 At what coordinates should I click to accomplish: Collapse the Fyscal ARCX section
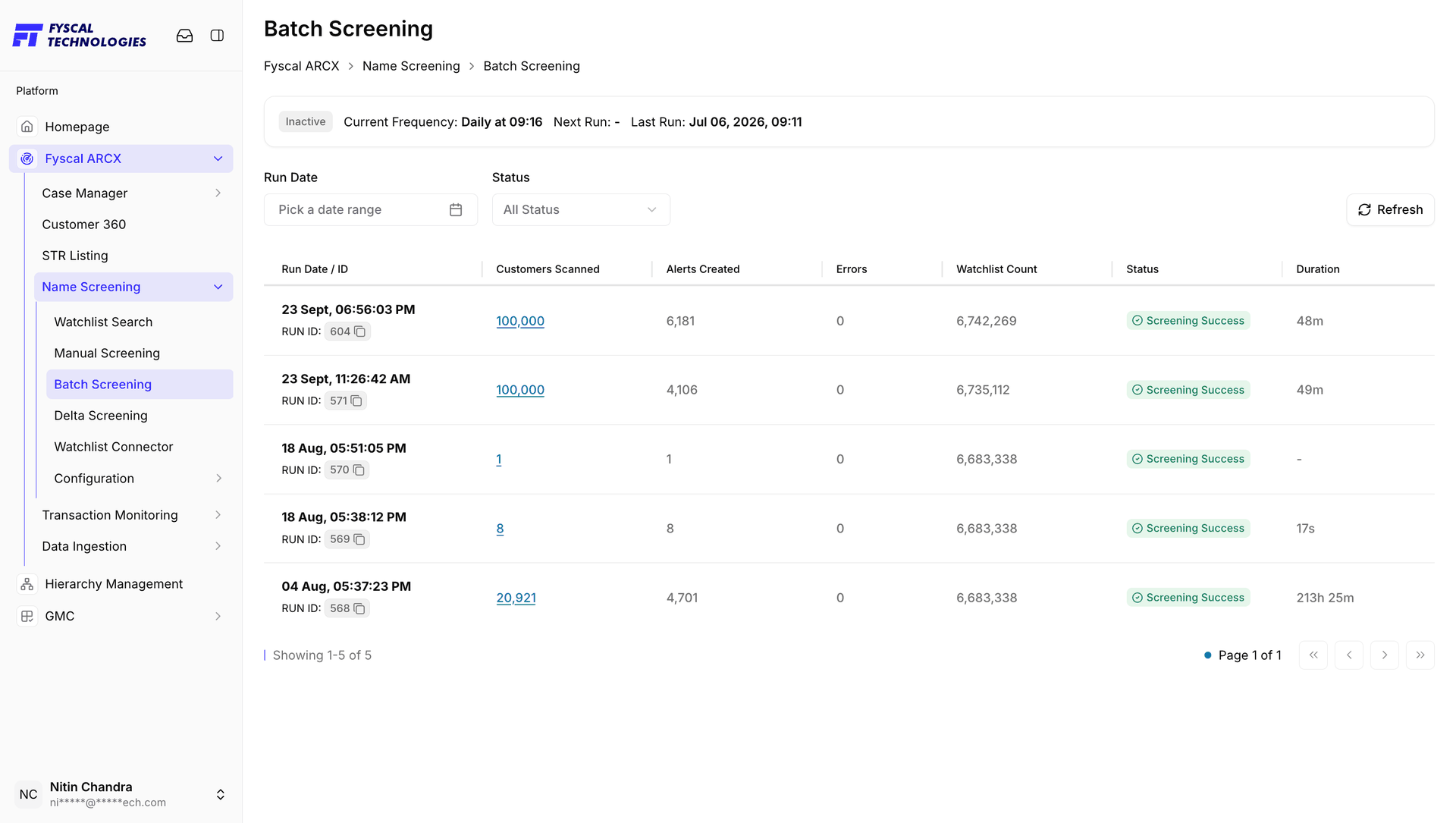point(218,159)
